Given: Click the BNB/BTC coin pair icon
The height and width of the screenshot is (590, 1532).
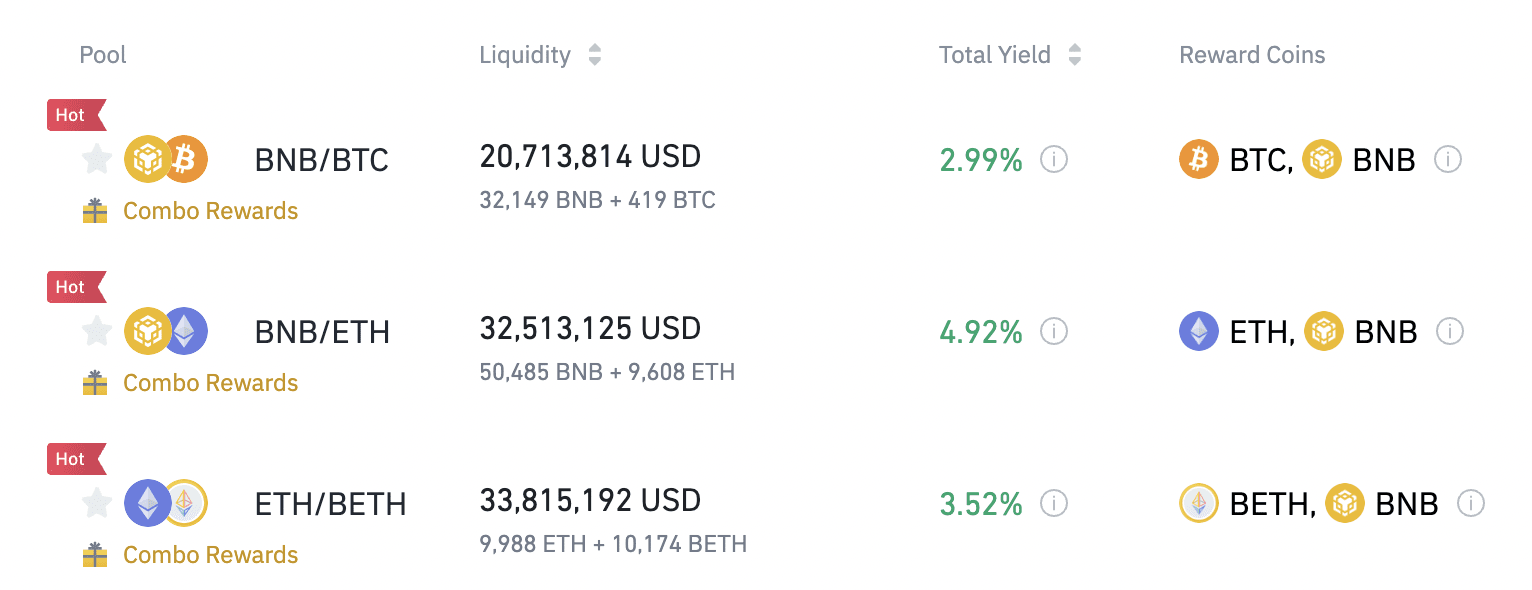Looking at the screenshot, I should [166, 159].
